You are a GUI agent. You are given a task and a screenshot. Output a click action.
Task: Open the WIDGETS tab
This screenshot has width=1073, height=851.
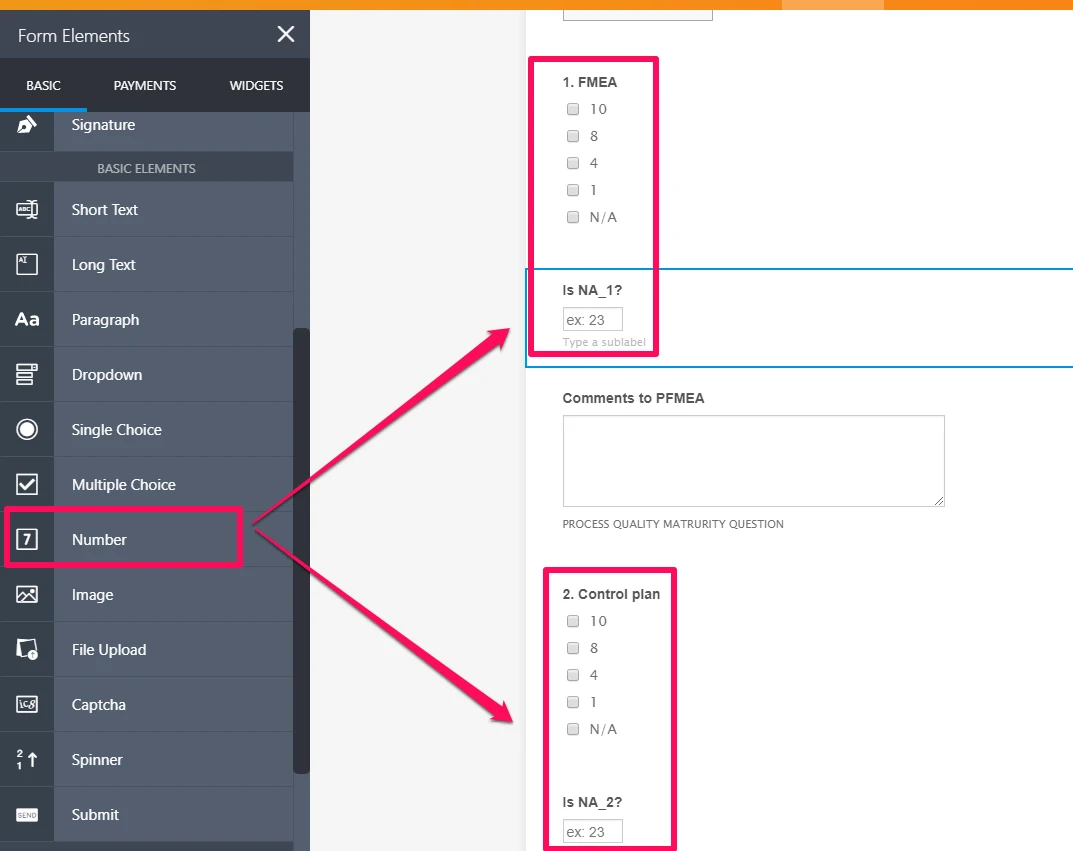[256, 85]
